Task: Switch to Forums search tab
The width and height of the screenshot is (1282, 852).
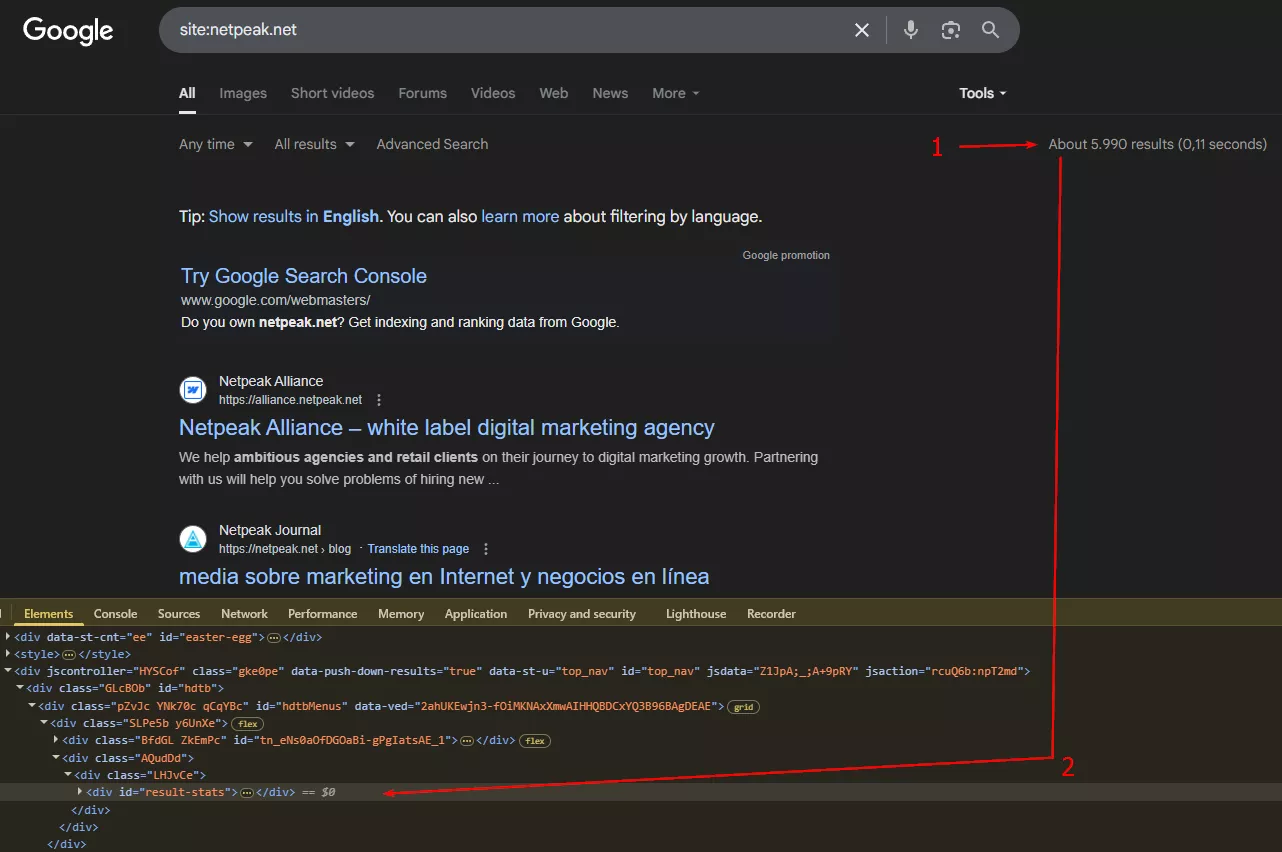Action: (422, 93)
